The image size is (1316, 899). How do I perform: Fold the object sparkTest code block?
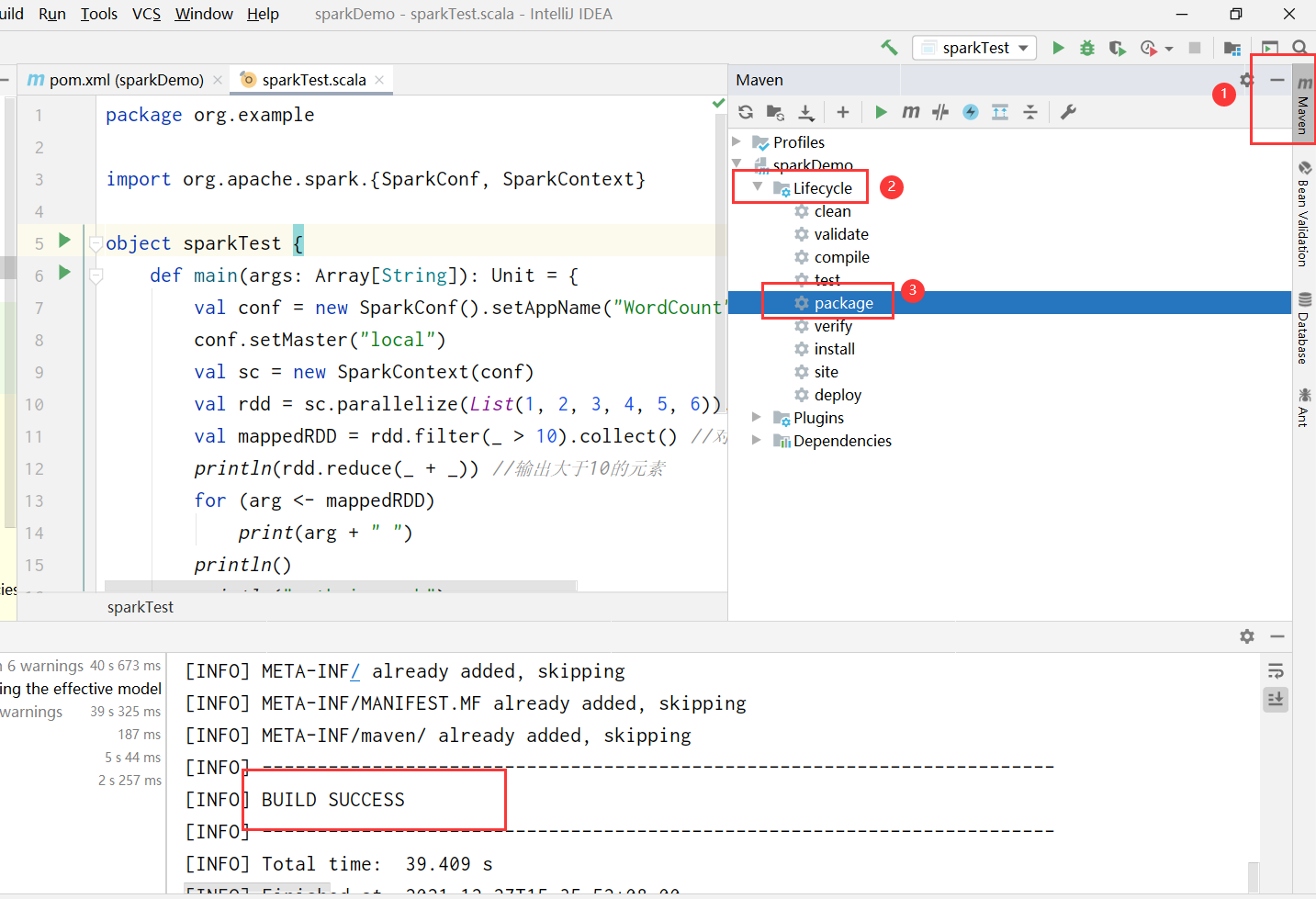coord(96,243)
